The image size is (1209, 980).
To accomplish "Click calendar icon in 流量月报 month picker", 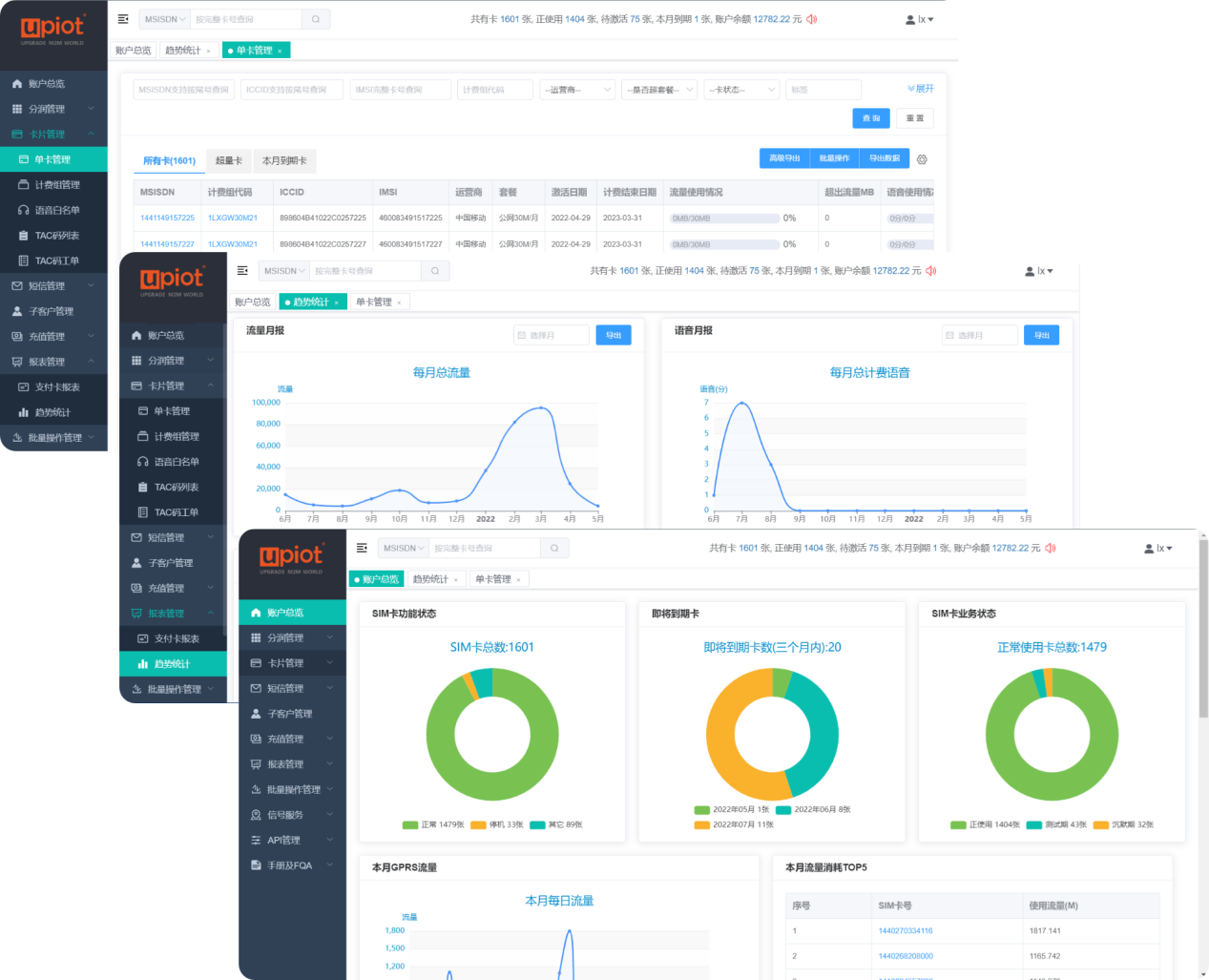I will [521, 335].
